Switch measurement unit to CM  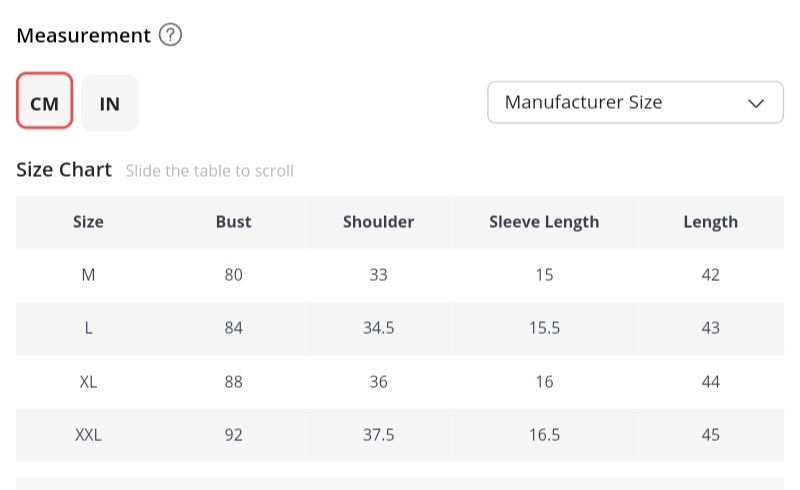[45, 102]
